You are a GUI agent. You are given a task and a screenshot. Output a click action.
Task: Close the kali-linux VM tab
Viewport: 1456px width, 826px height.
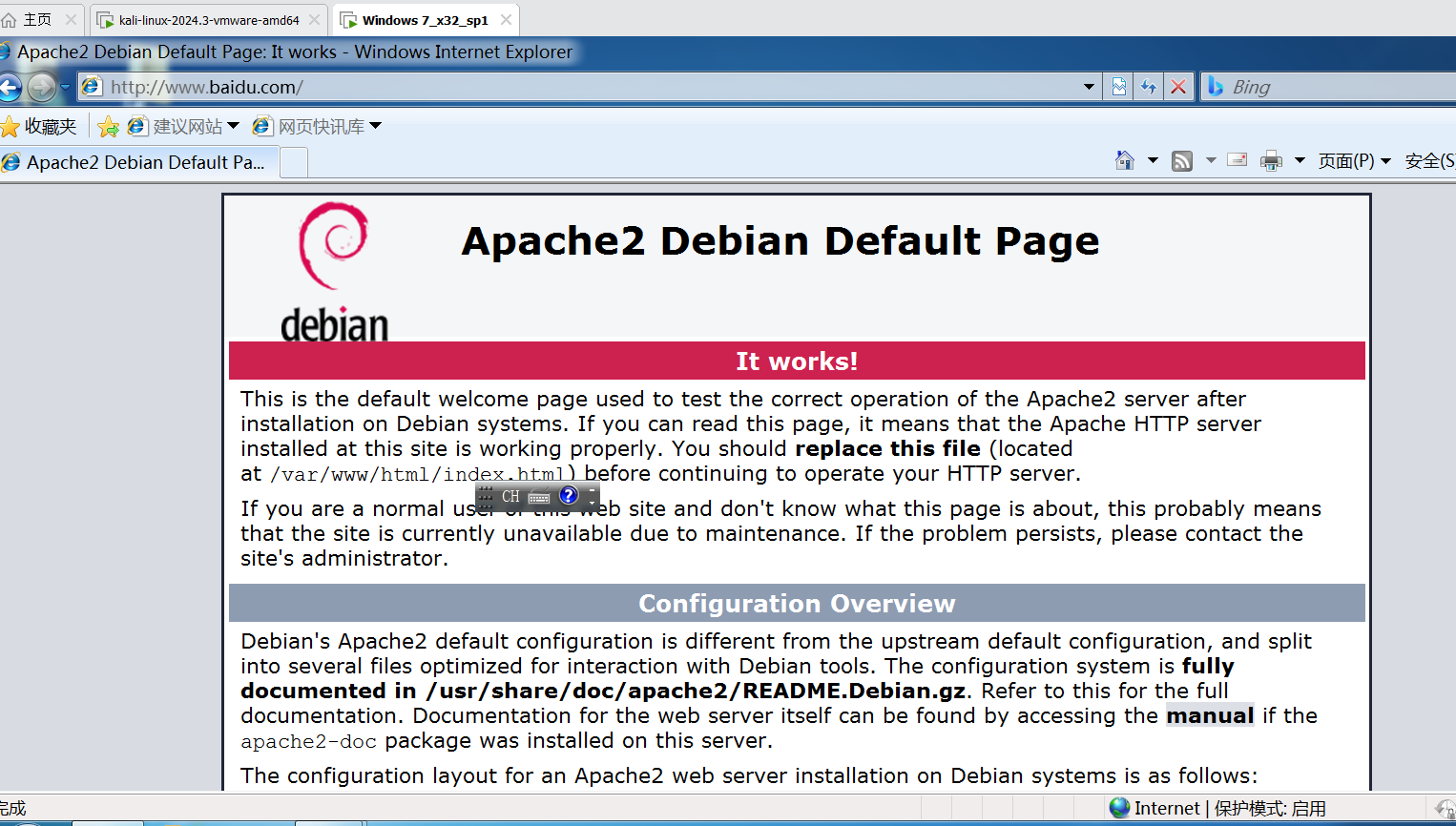point(315,20)
